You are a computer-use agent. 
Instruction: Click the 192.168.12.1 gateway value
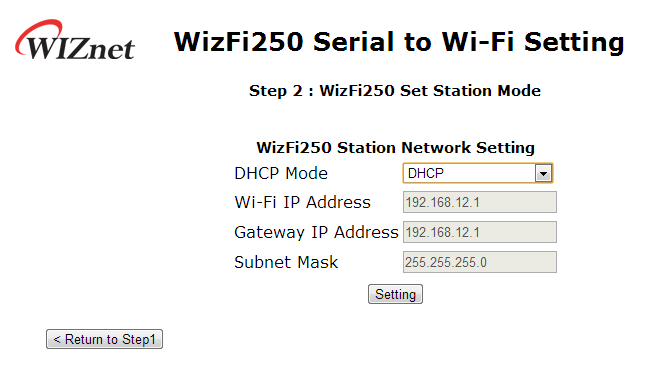point(443,232)
